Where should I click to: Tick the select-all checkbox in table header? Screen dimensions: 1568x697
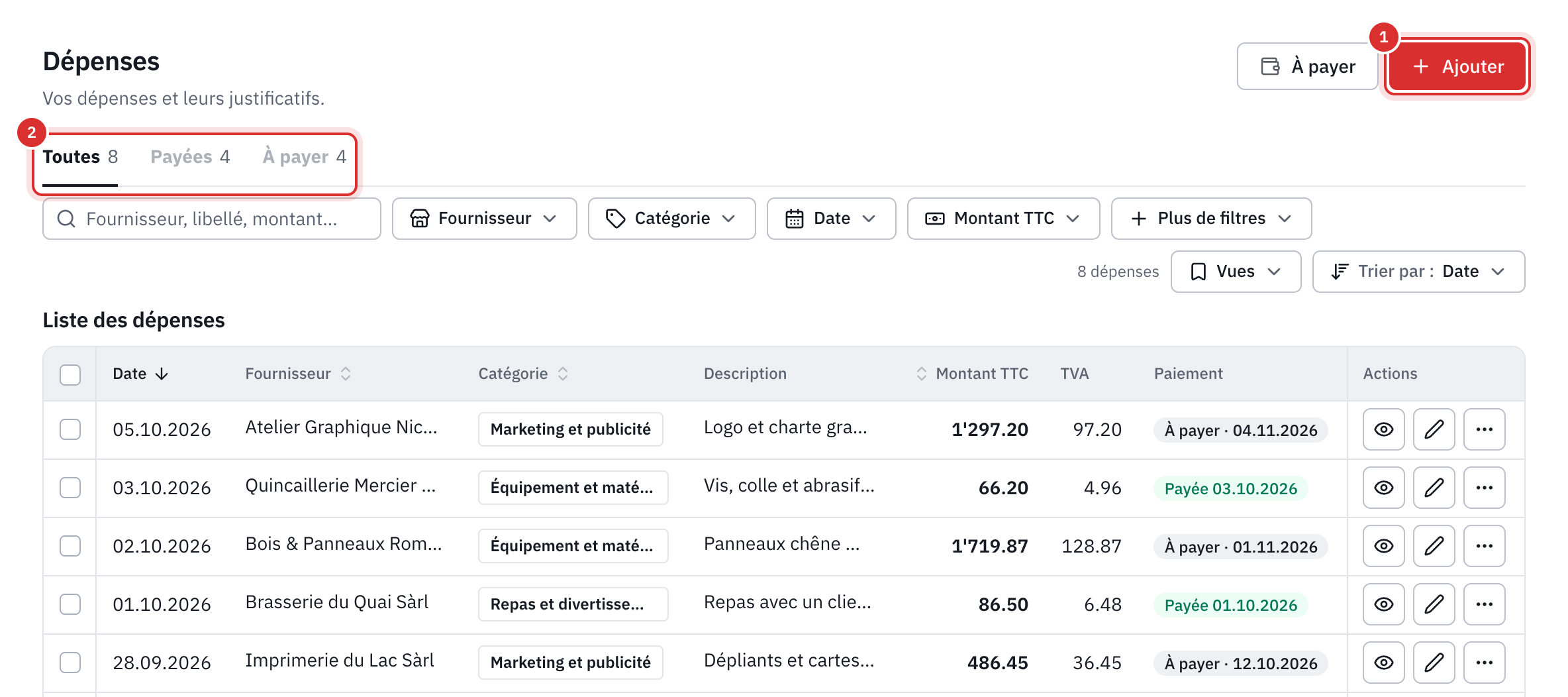[x=70, y=374]
